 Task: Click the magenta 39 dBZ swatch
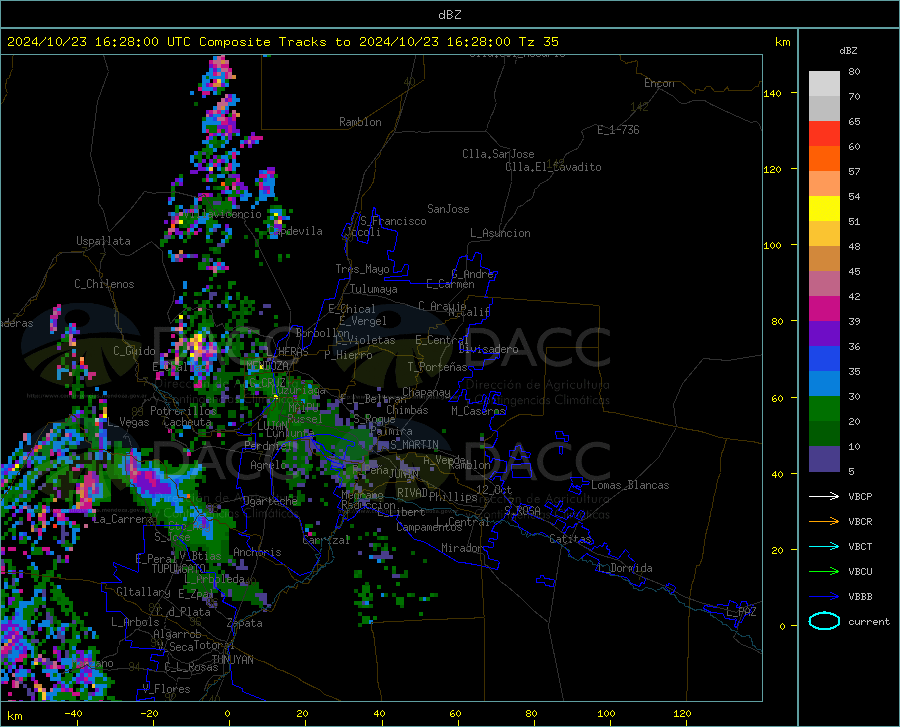point(824,309)
